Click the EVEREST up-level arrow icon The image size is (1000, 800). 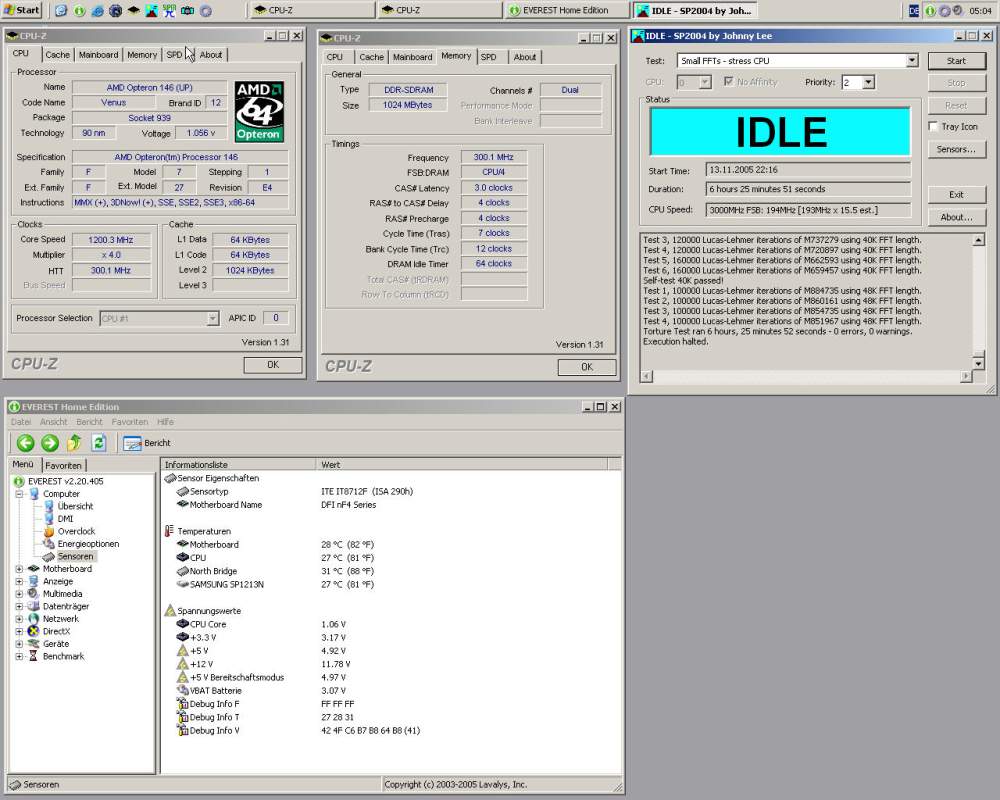[x=74, y=443]
